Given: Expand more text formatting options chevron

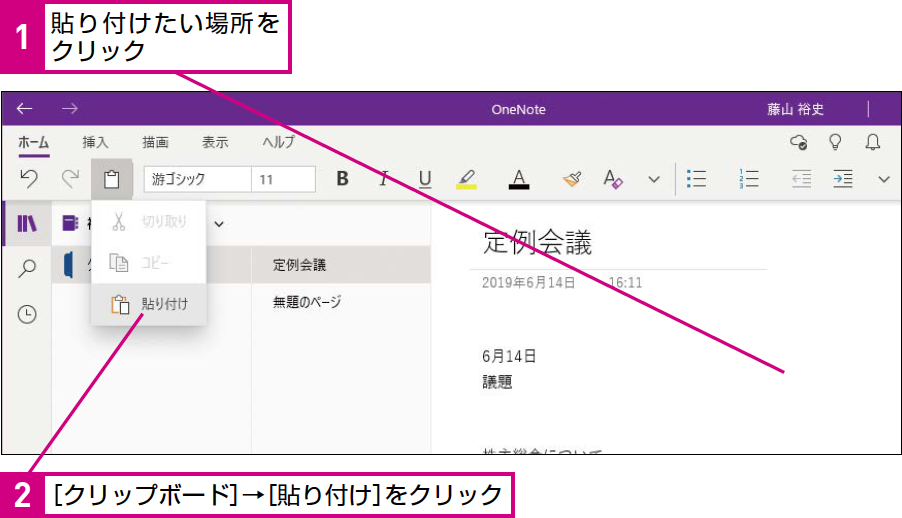Looking at the screenshot, I should (x=654, y=179).
